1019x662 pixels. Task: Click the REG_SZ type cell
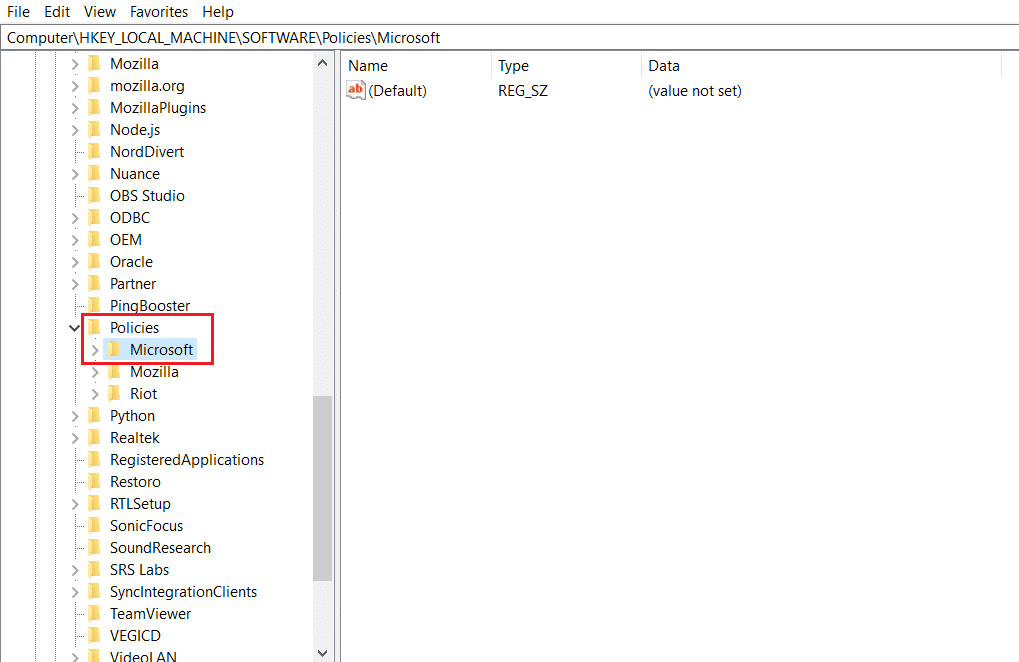pos(523,91)
